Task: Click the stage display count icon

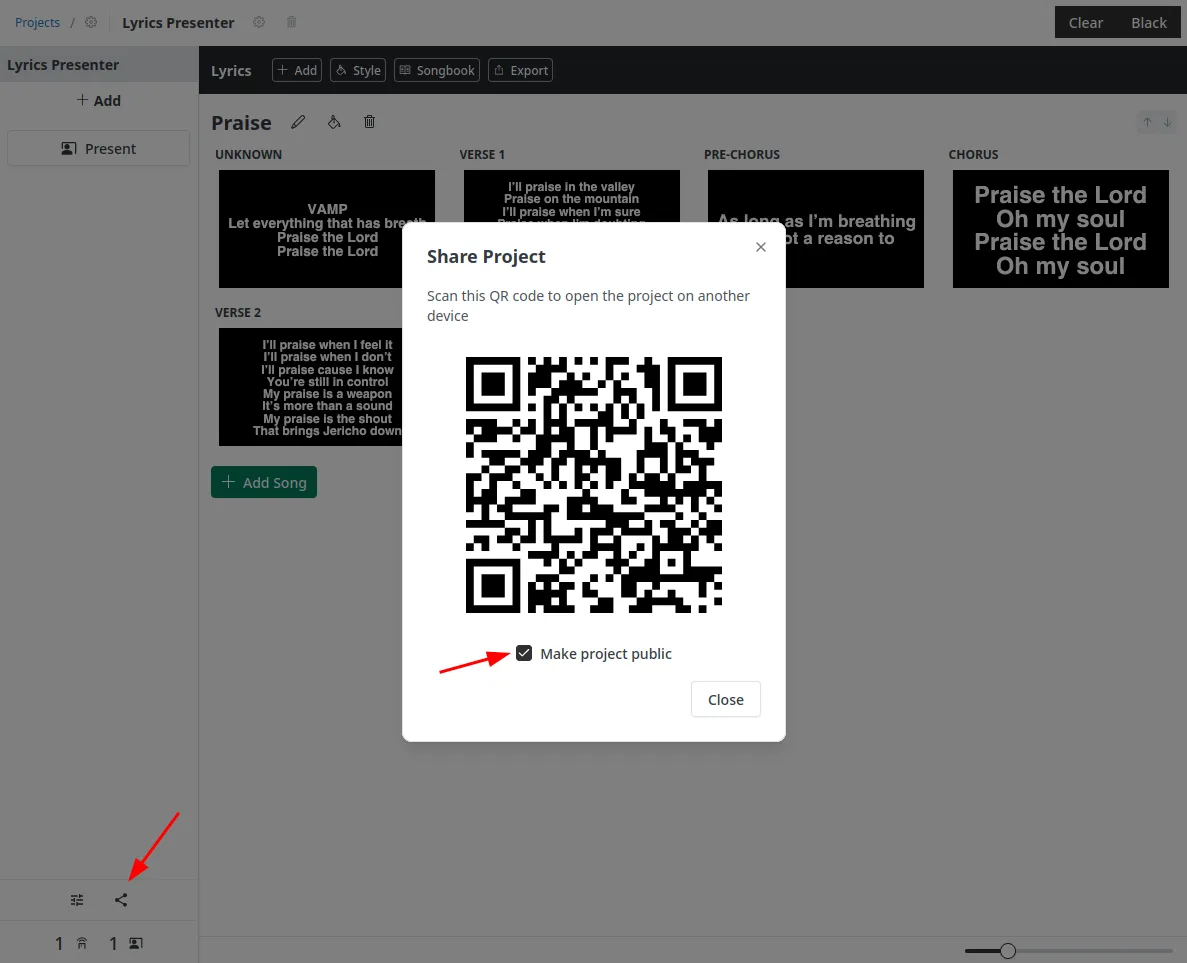Action: (82, 943)
